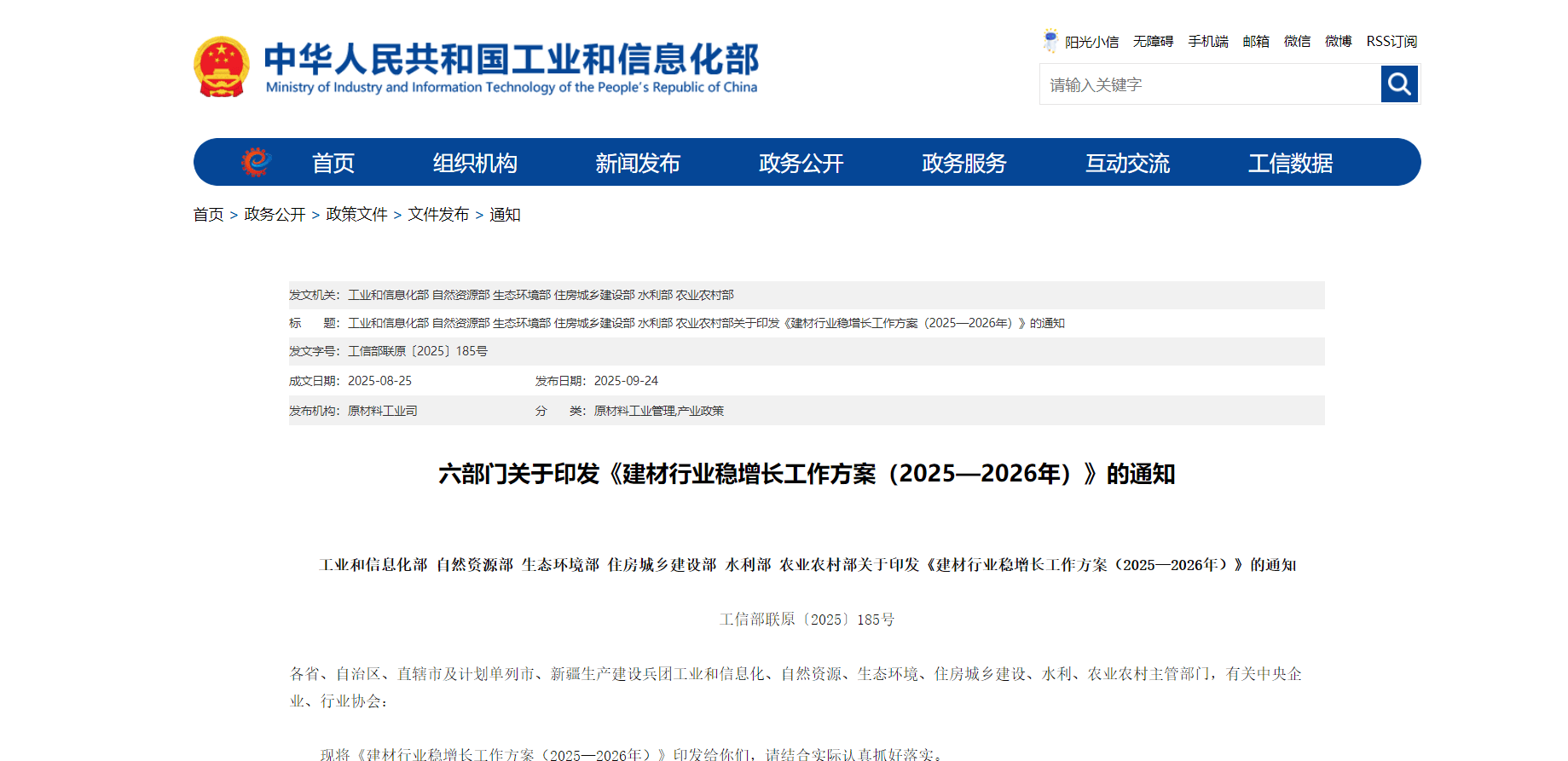Click the 邮箱 link in the header
Screen dimensions: 1568x761
(x=1255, y=42)
